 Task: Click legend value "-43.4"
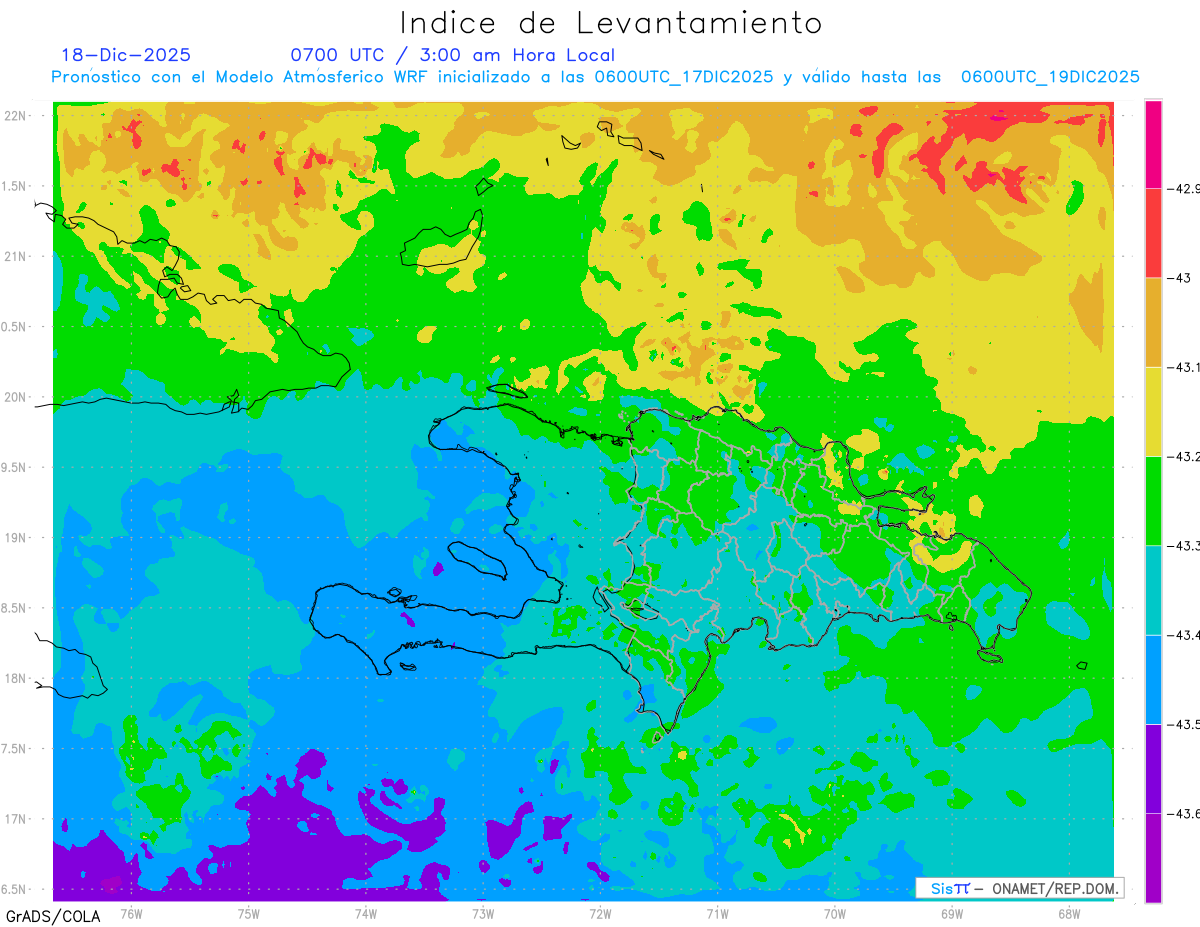click(x=1183, y=635)
